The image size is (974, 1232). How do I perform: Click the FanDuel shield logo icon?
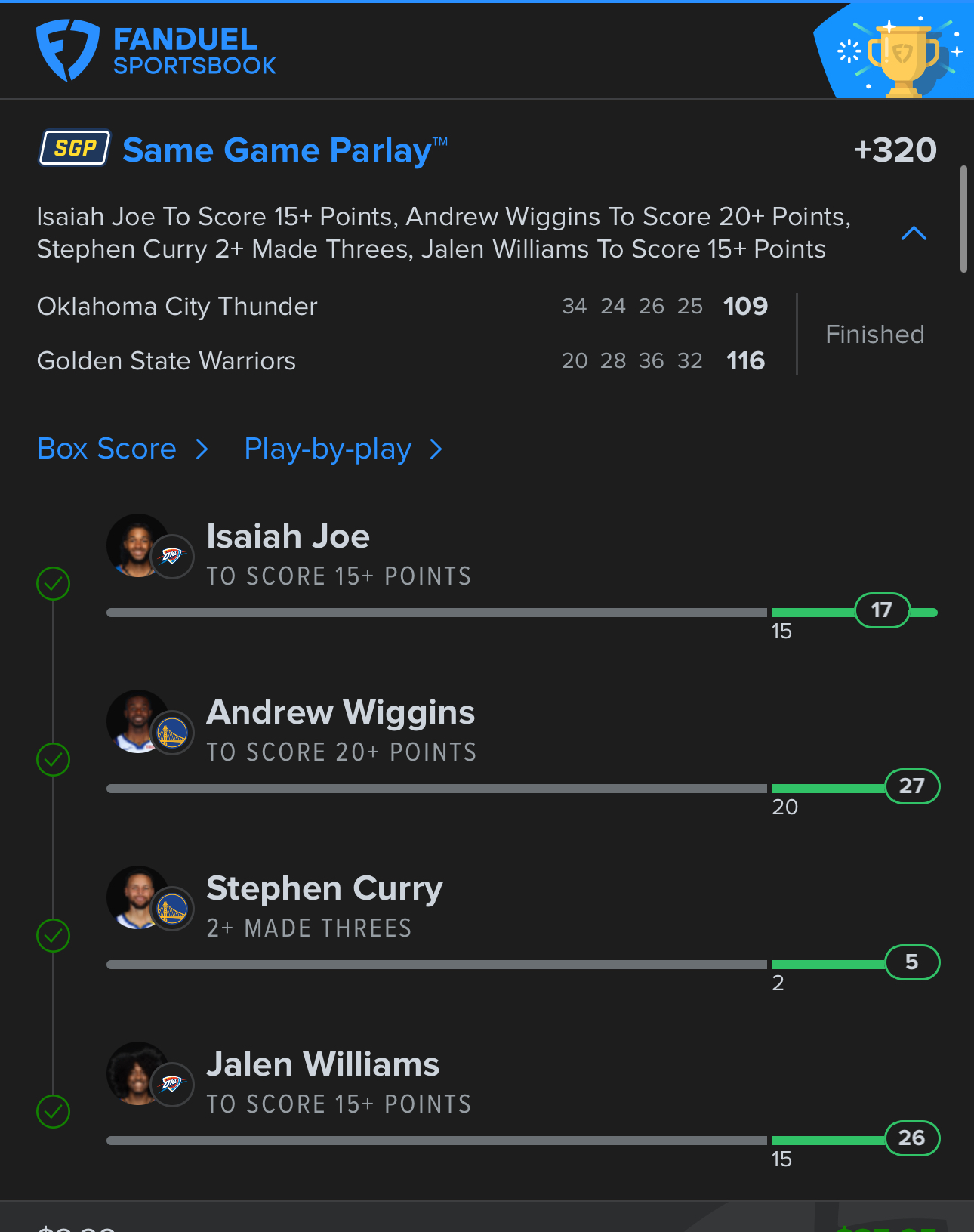click(67, 51)
